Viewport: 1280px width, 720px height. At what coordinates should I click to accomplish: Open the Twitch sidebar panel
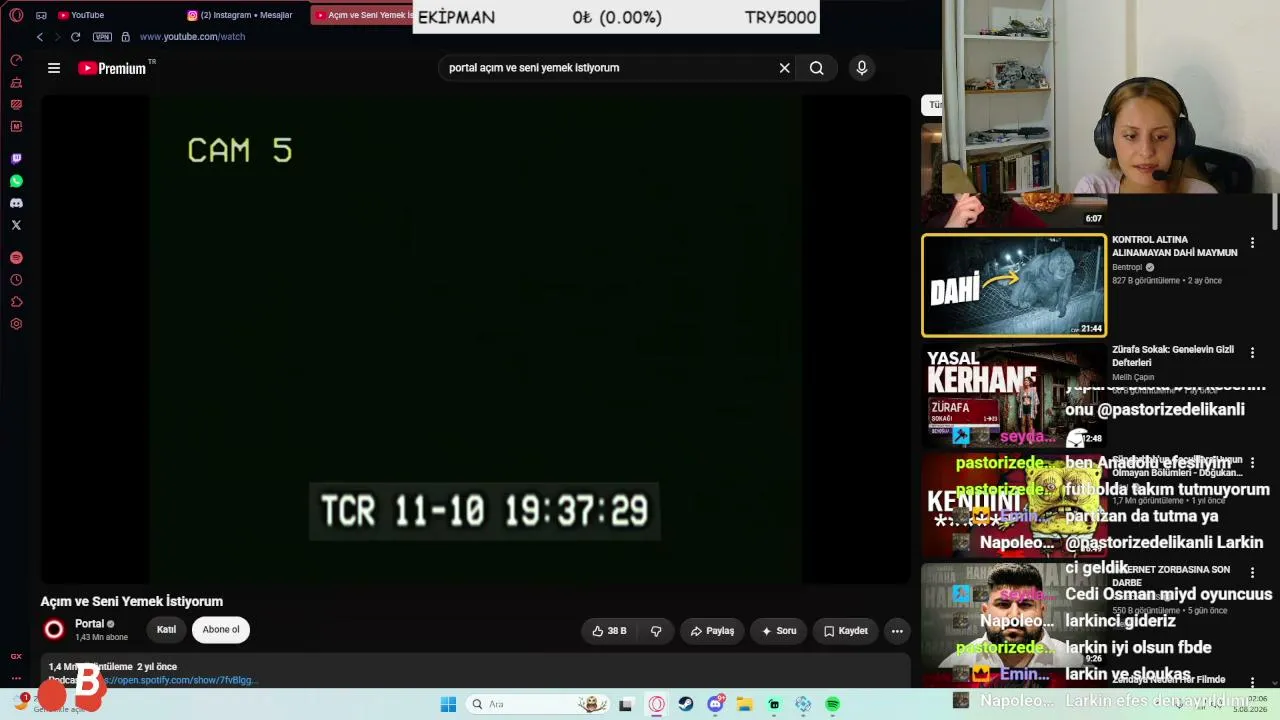16,159
